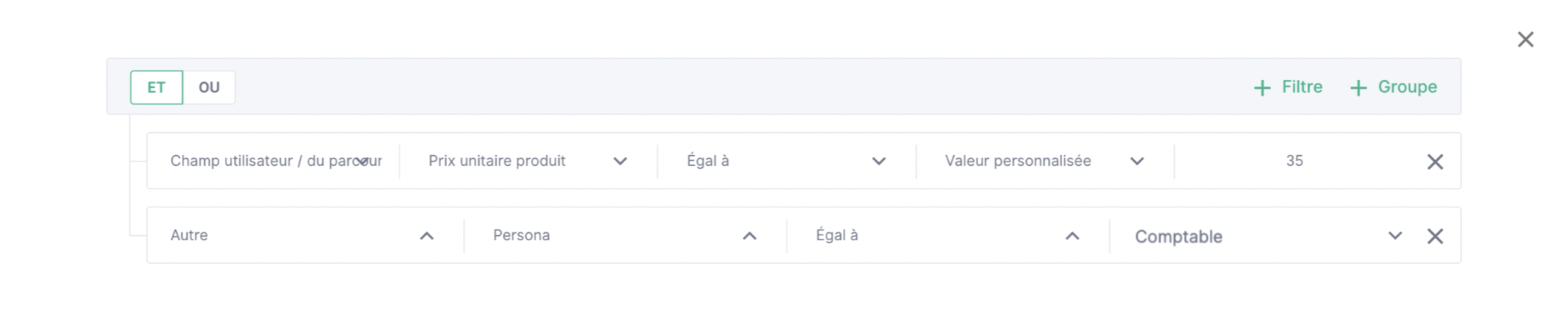Click the up chevron beside Persona

749,236
